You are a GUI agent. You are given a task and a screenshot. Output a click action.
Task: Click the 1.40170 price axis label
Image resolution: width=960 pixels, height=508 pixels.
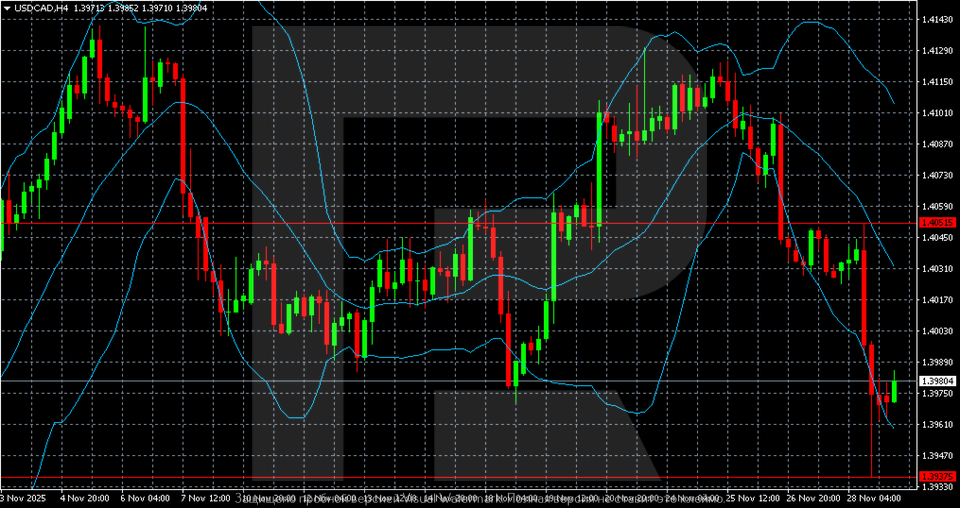pos(938,300)
